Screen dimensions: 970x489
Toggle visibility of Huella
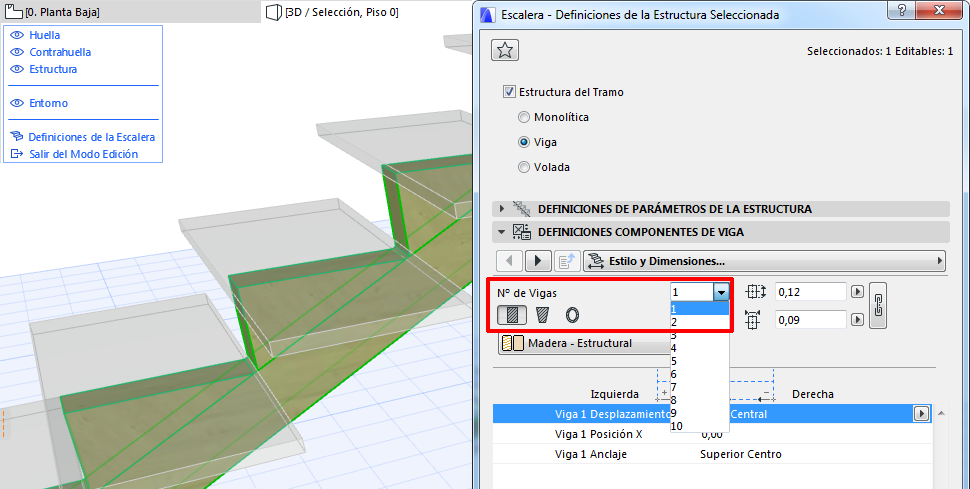[17, 35]
